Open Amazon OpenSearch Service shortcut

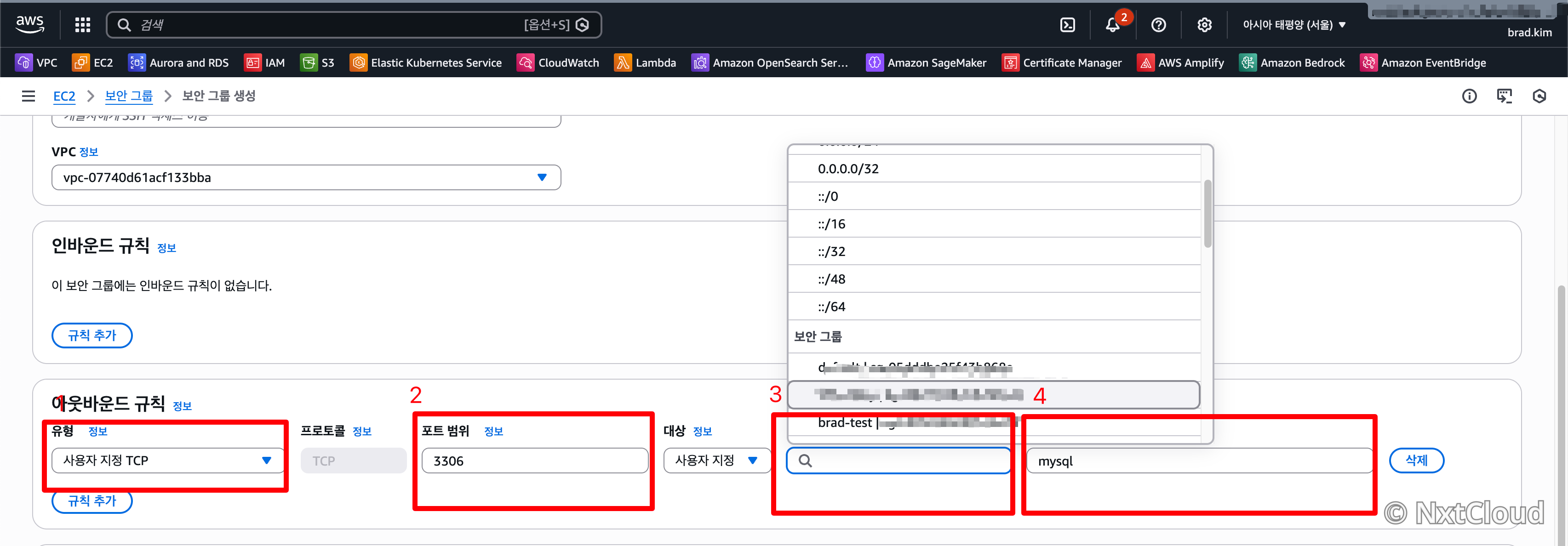click(x=769, y=62)
